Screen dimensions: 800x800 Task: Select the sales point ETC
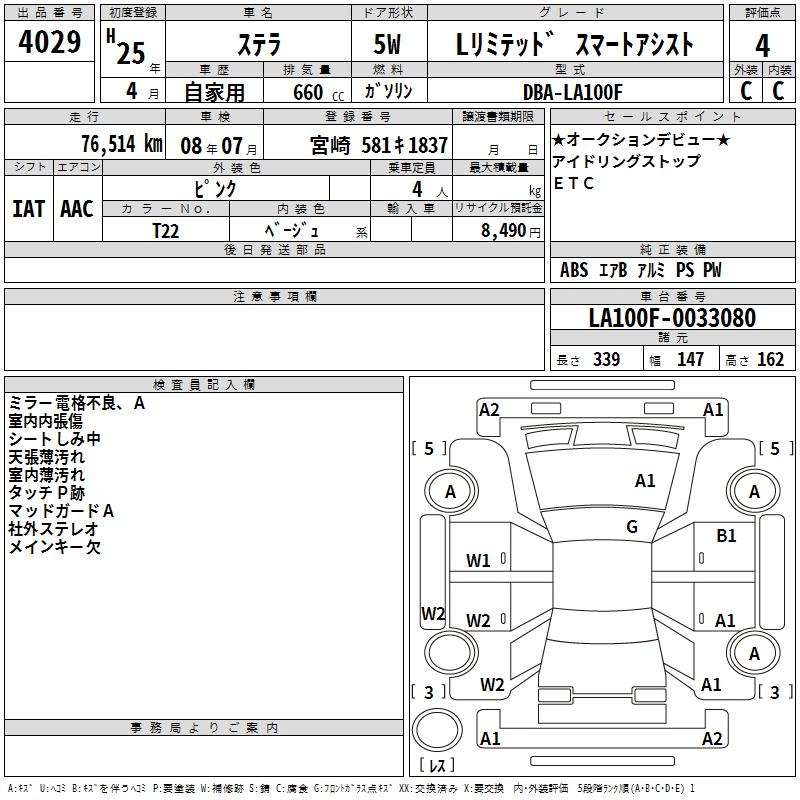pos(573,183)
